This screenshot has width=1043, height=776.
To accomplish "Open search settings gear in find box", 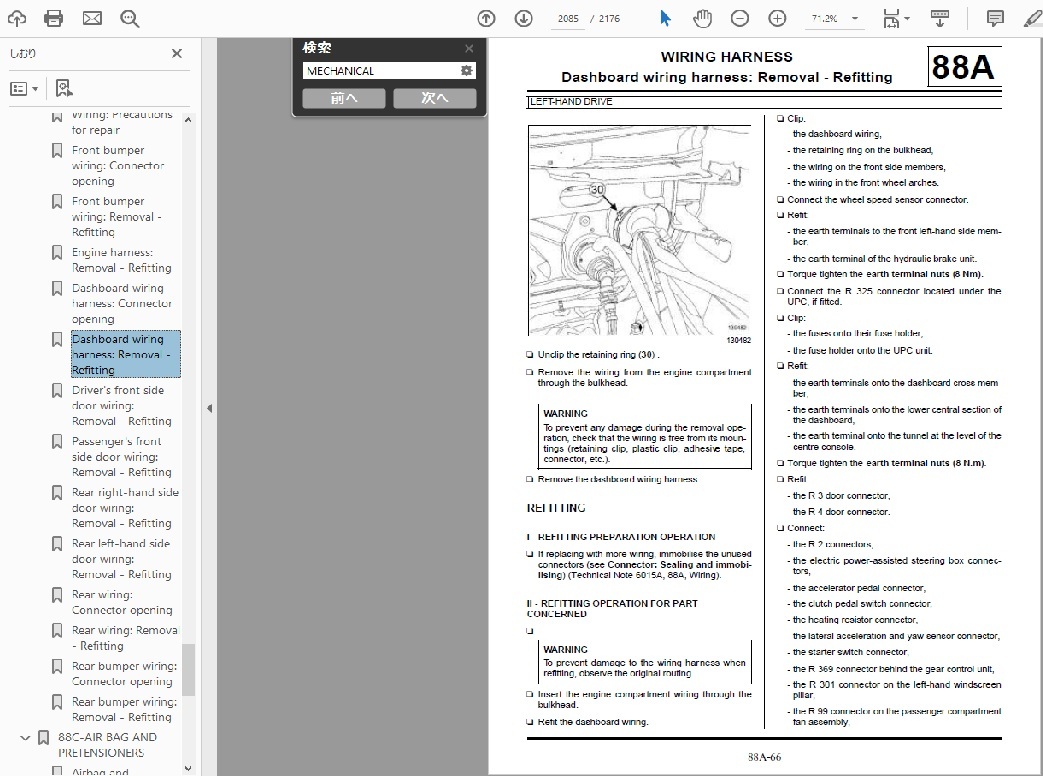I will point(466,71).
